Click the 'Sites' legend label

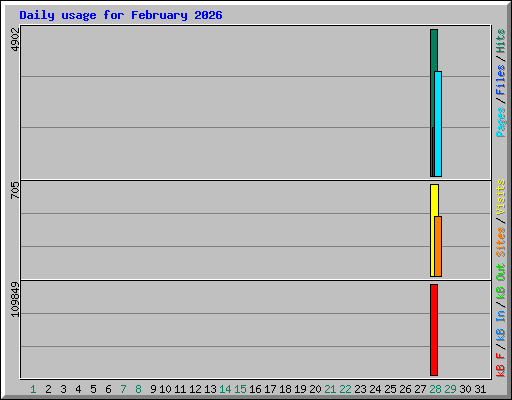tap(501, 242)
